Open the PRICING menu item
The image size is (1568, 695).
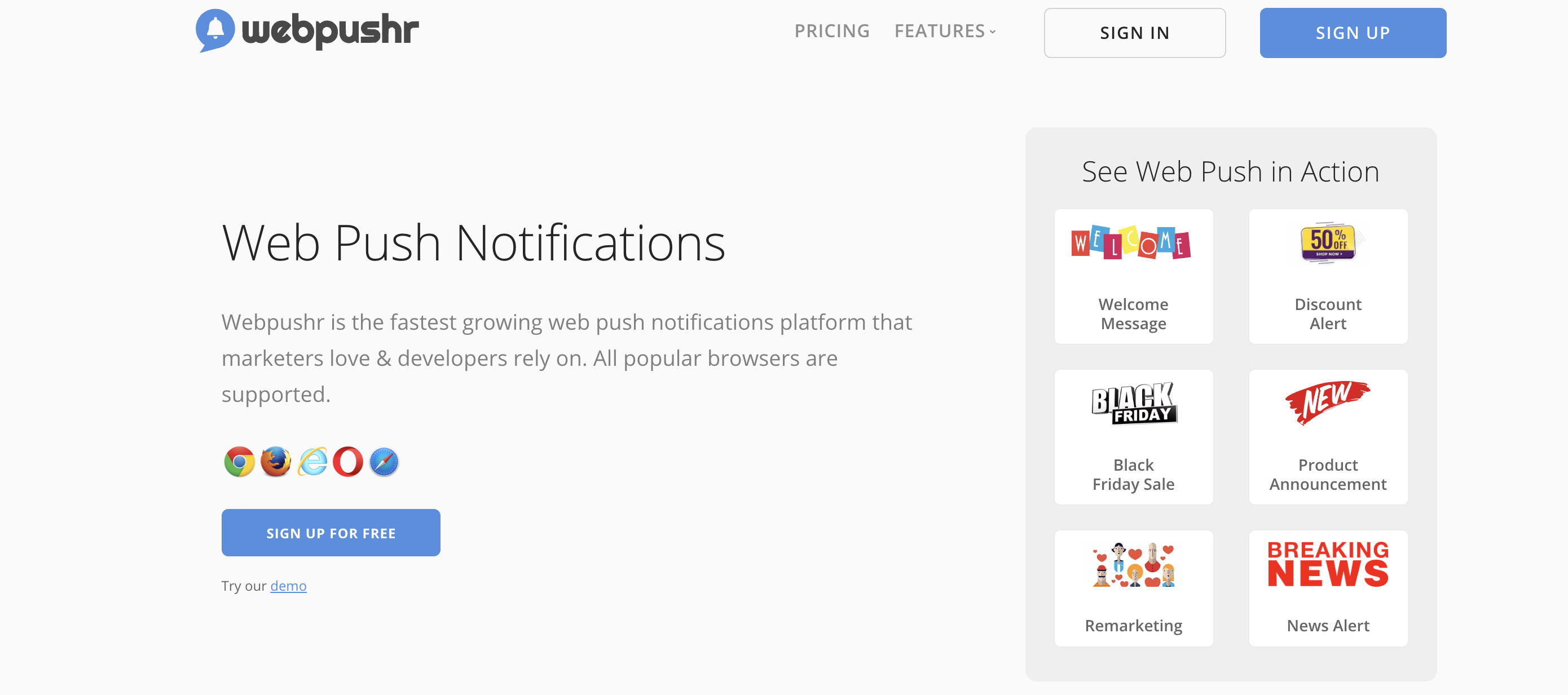[832, 31]
